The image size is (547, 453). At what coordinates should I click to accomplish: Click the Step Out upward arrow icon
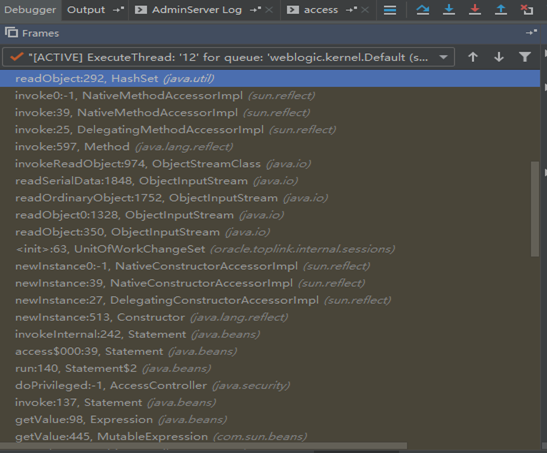(501, 10)
